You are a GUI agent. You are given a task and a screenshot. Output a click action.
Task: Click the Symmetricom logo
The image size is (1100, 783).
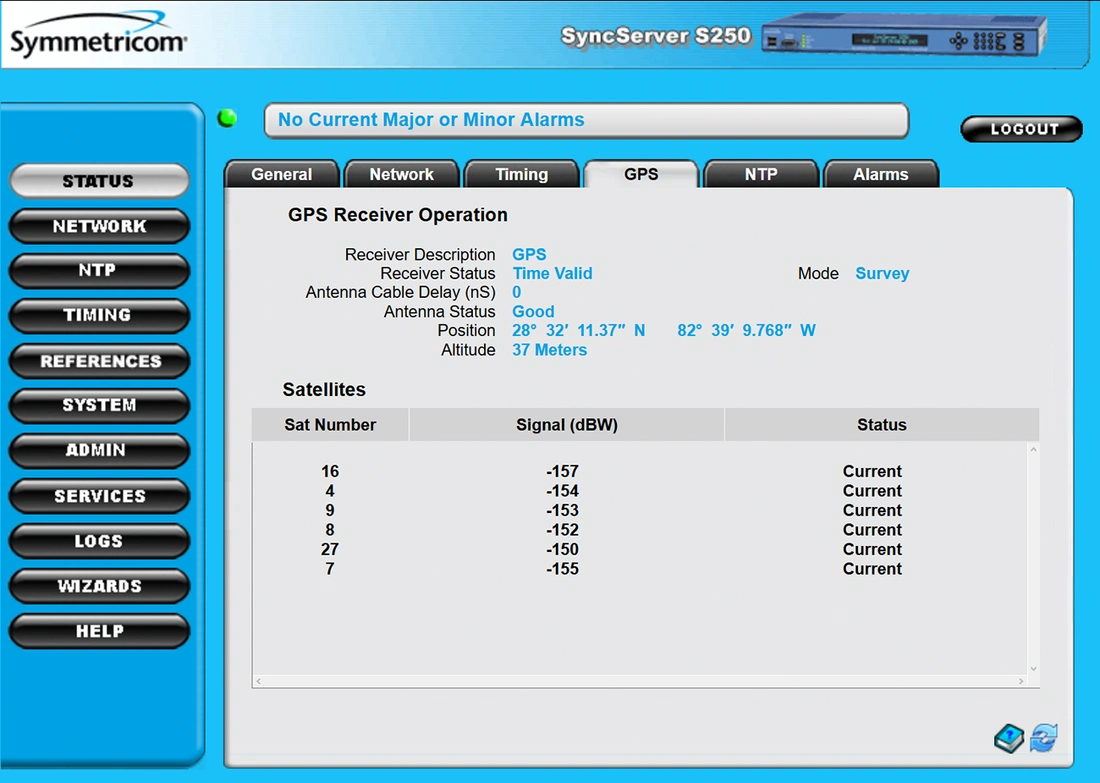(x=98, y=34)
